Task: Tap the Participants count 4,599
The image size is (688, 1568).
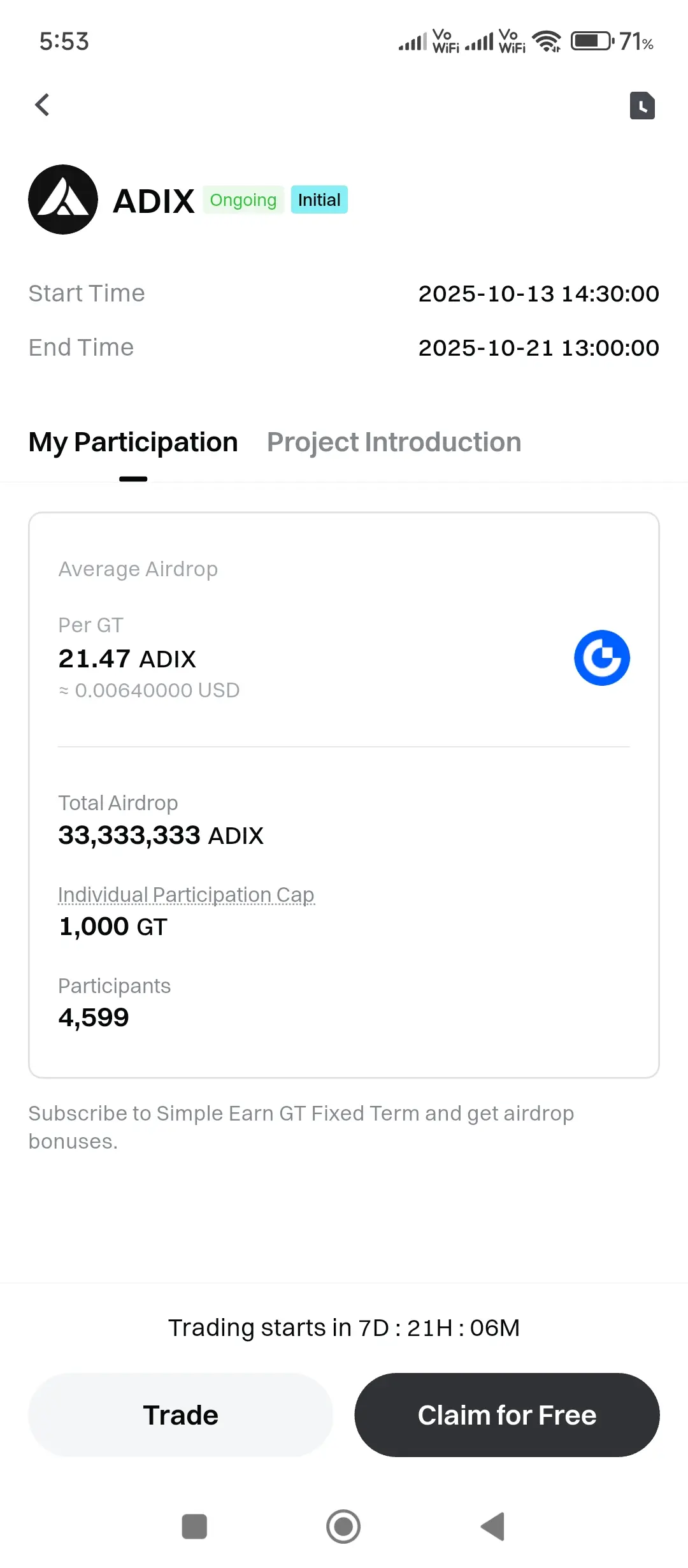Action: click(x=94, y=1017)
